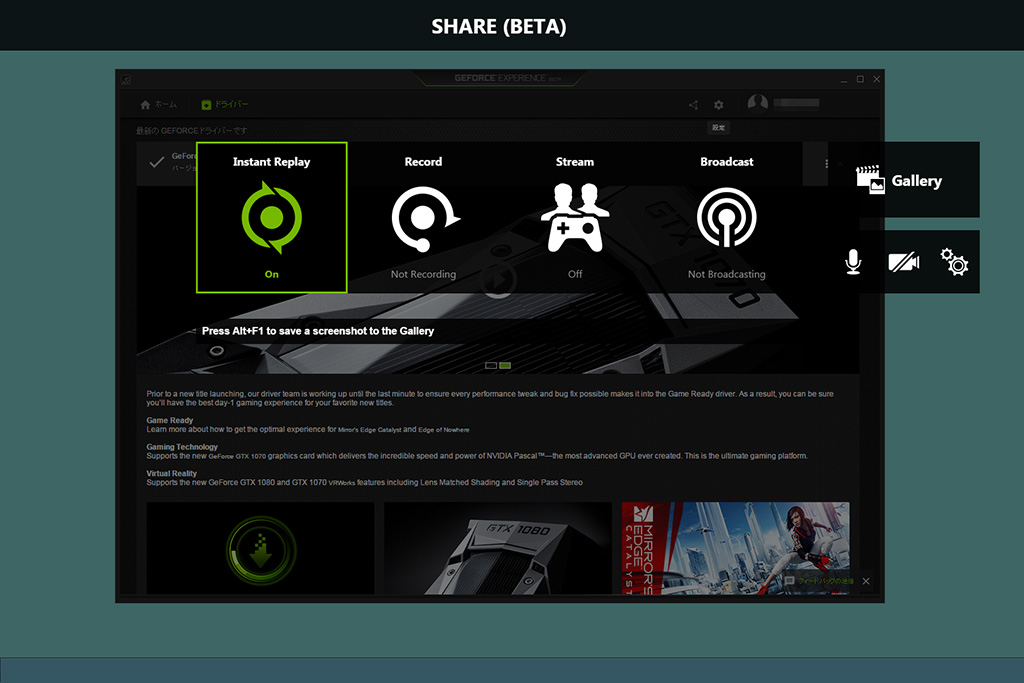The width and height of the screenshot is (1024, 683).
Task: Click the 'Not Broadcasting' status text
Action: [726, 274]
